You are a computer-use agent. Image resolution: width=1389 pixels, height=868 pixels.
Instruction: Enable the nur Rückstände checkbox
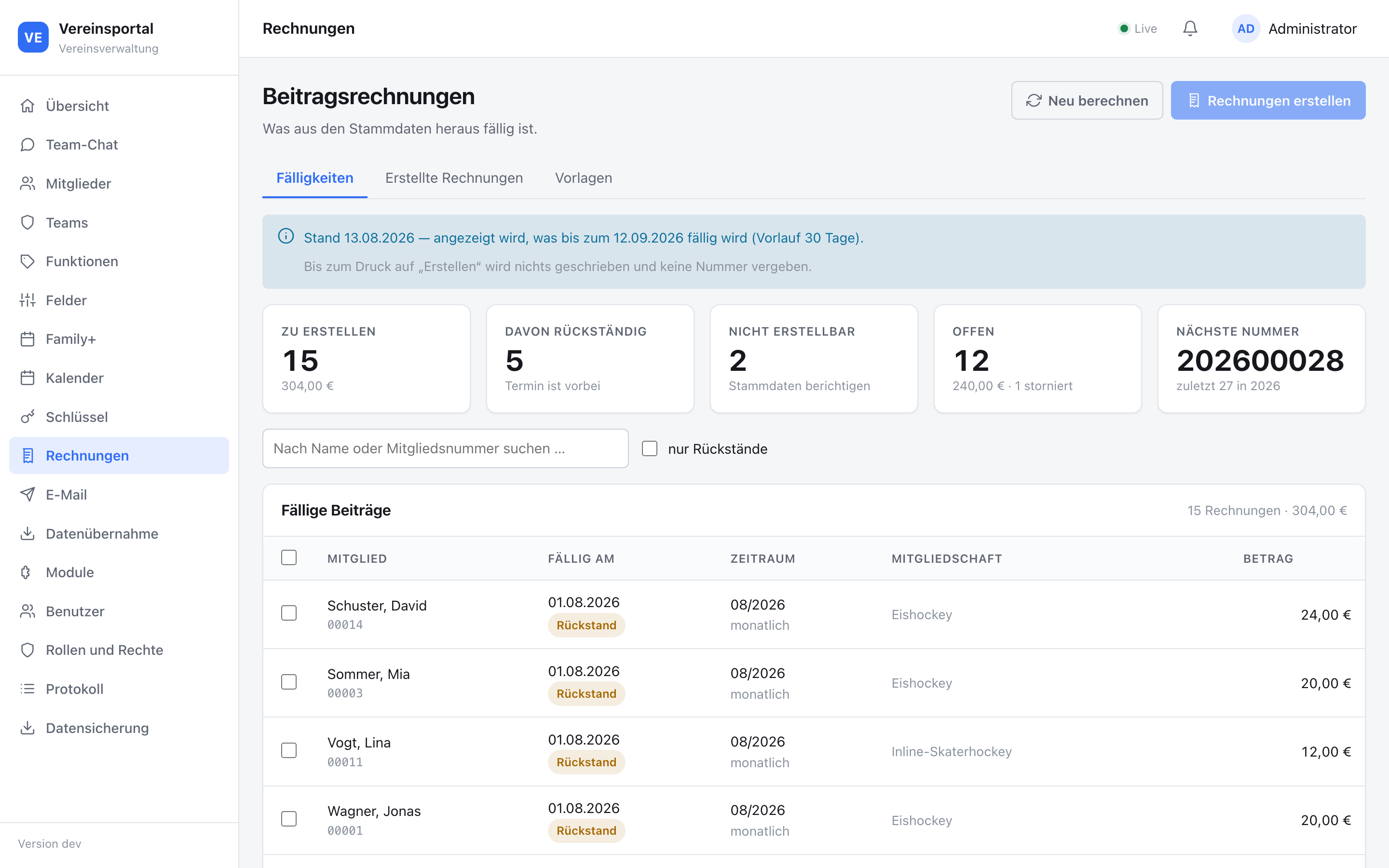pos(650,448)
